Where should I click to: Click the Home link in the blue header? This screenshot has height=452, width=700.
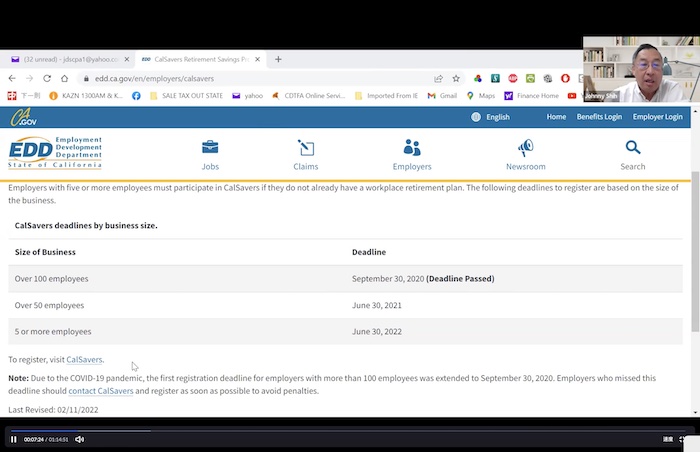pos(556,117)
